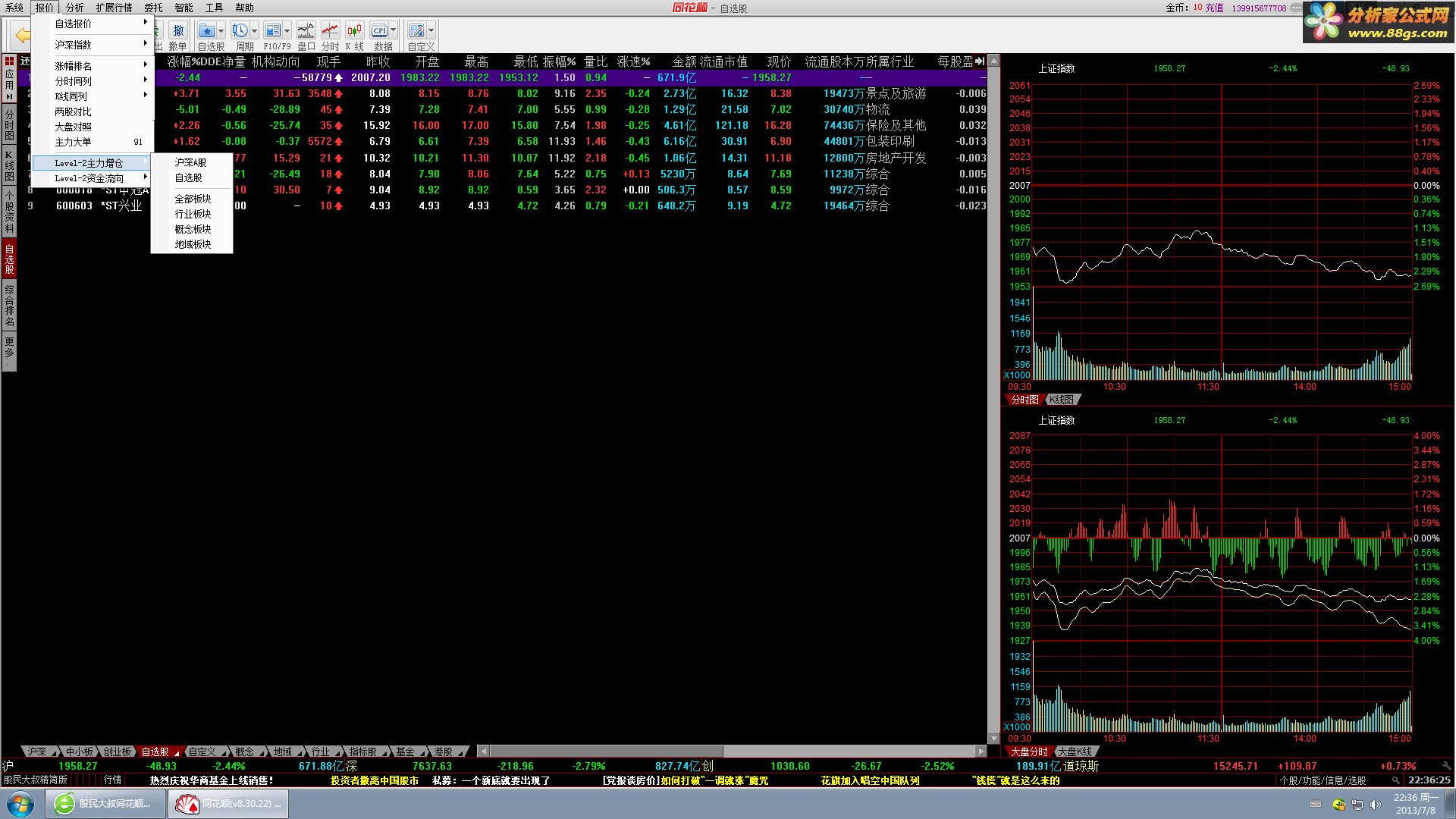
Task: Sort by the 涨幅% column header
Action: [184, 61]
